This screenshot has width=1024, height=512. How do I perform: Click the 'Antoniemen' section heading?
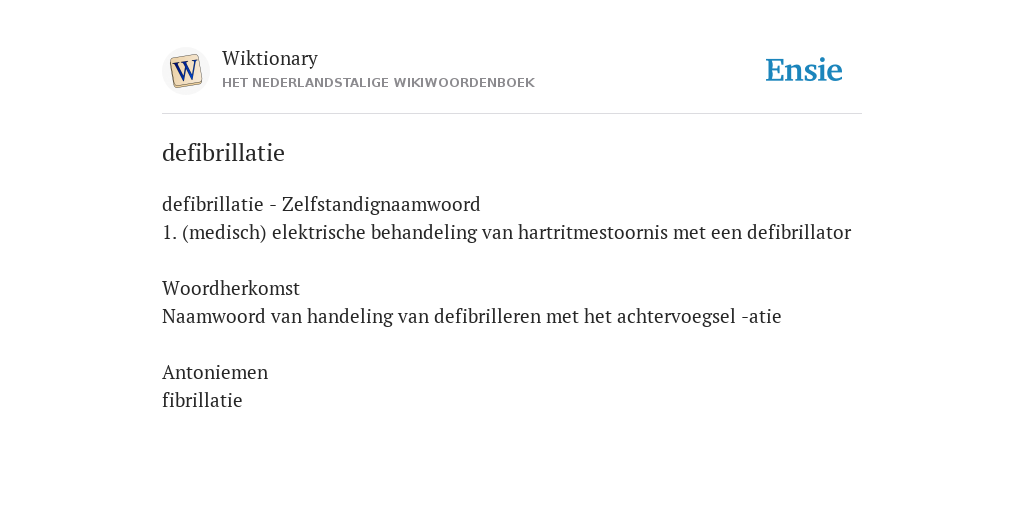215,372
